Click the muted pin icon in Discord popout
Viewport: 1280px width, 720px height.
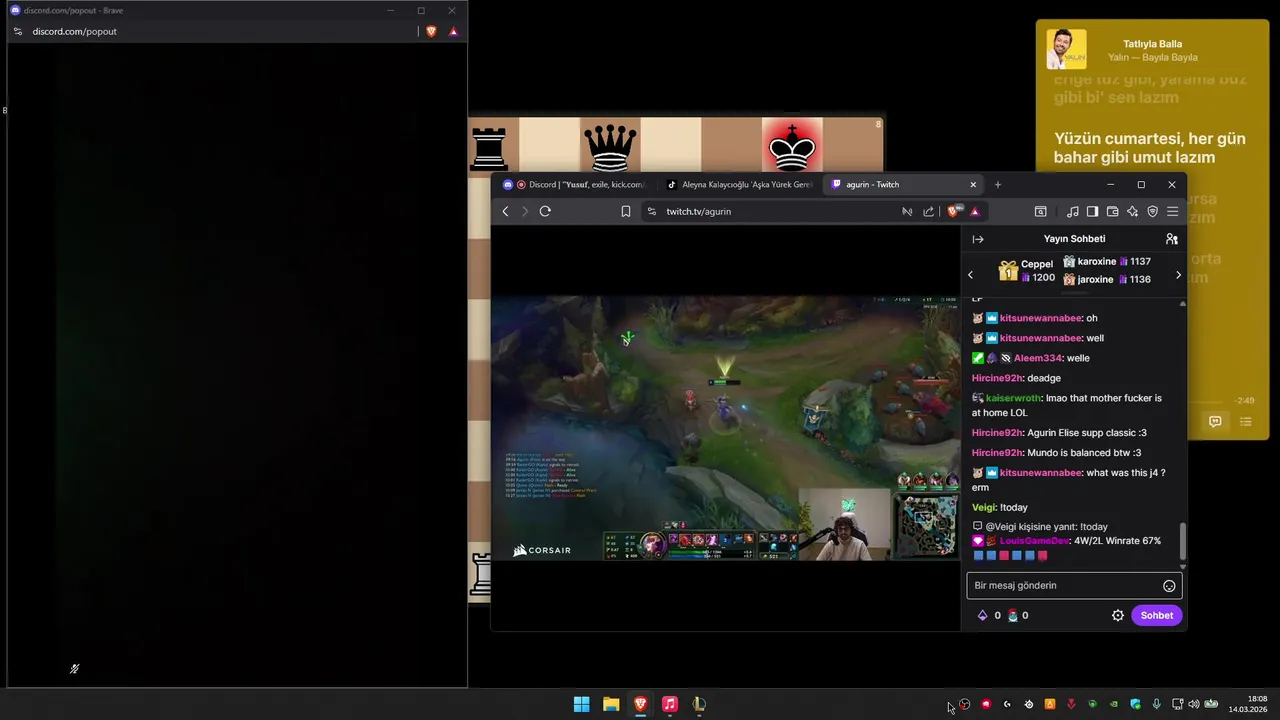point(74,669)
